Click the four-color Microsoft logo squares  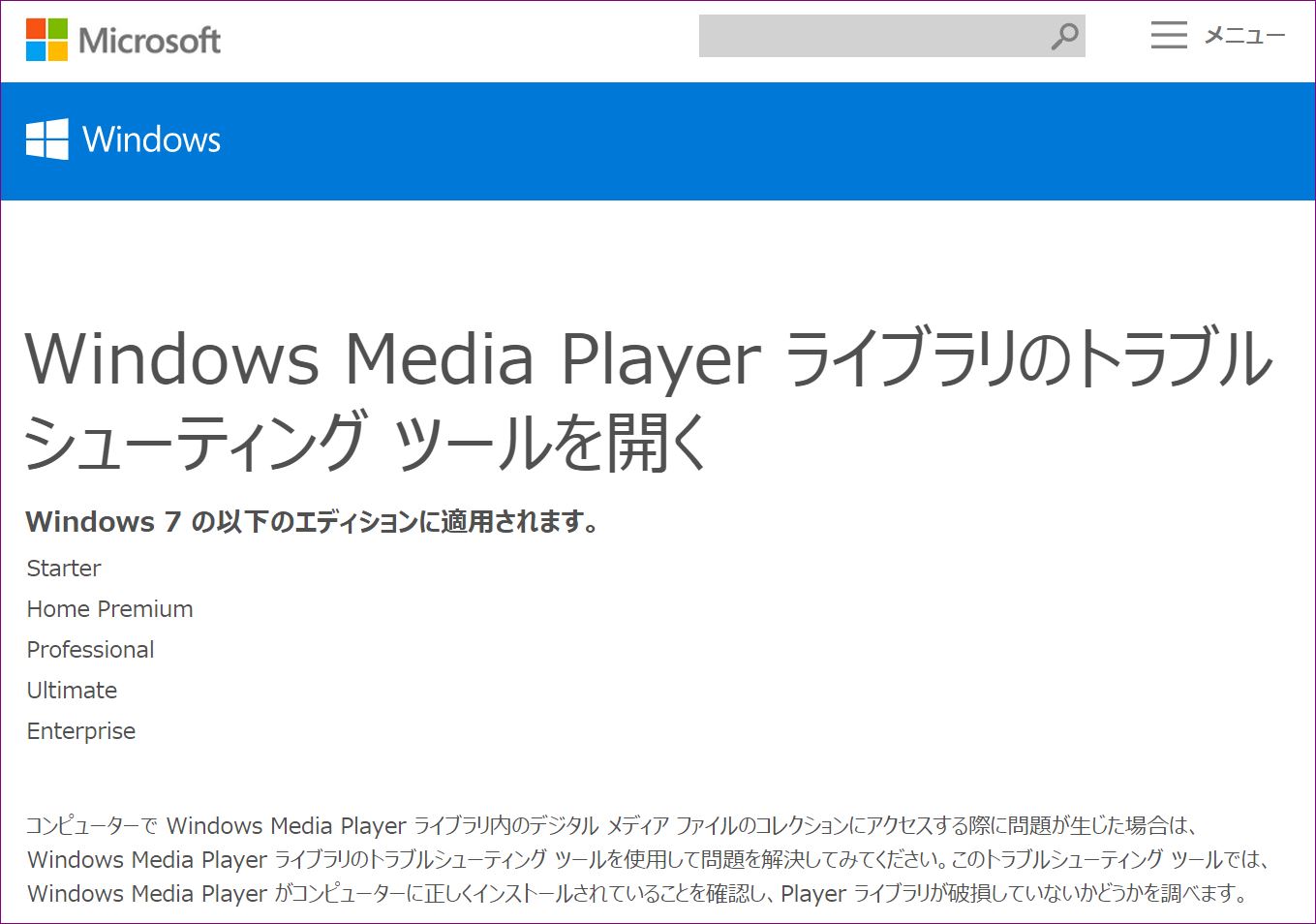pos(46,40)
